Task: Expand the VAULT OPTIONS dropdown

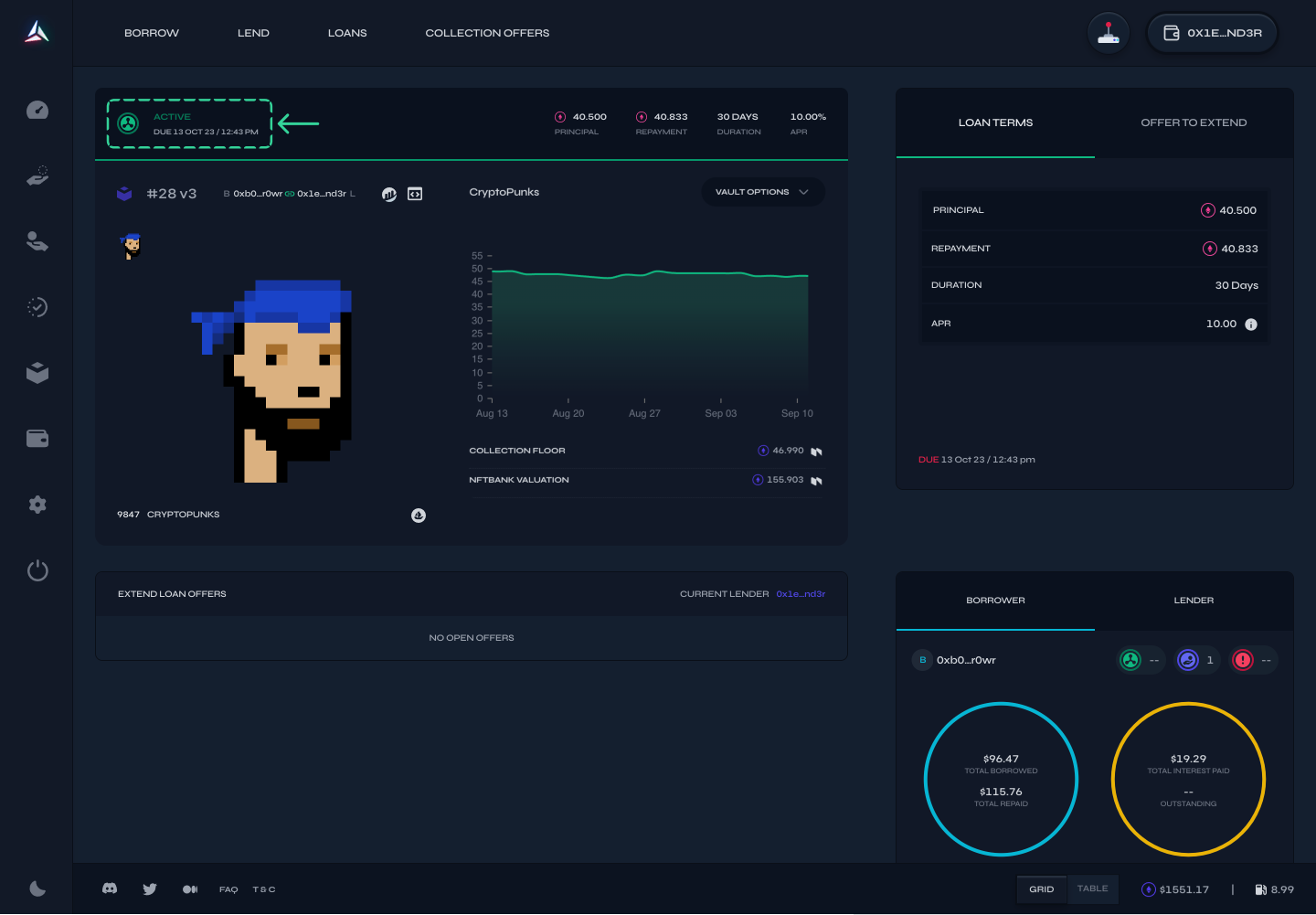Action: click(x=763, y=192)
